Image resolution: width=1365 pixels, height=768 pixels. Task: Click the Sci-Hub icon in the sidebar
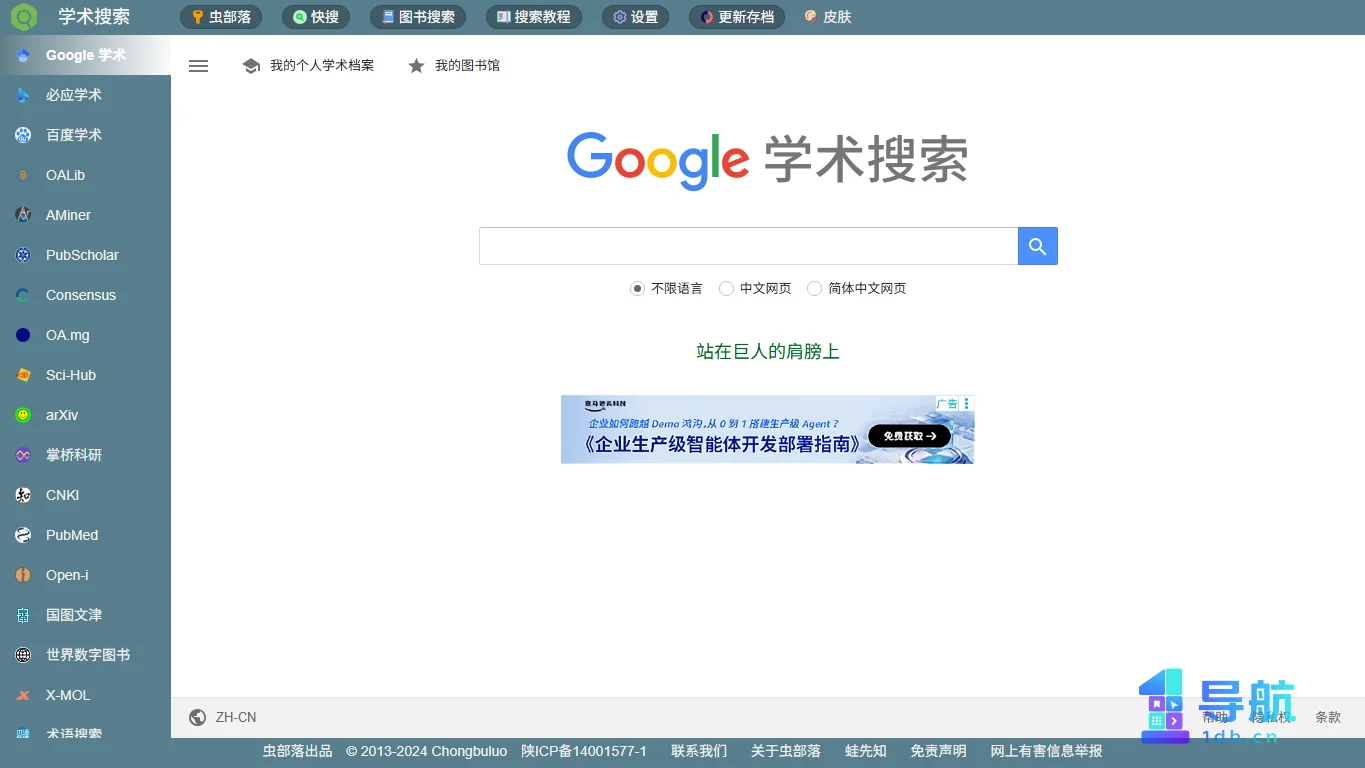click(x=23, y=375)
